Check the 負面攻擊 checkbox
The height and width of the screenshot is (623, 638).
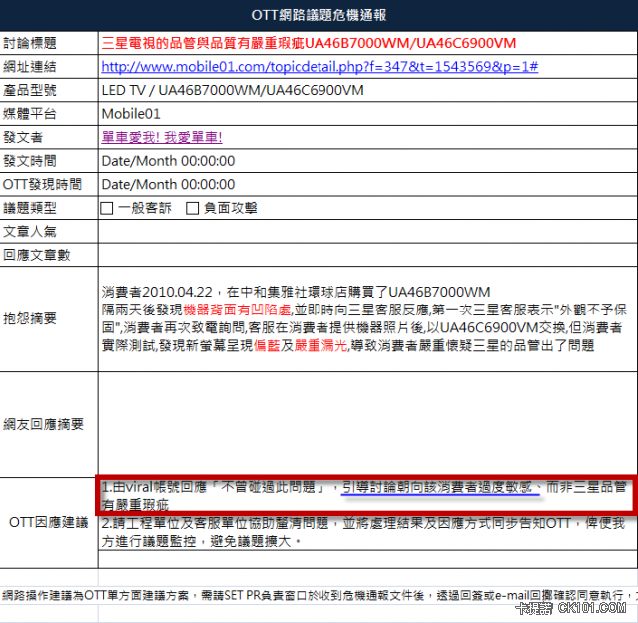pyautogui.click(x=192, y=208)
